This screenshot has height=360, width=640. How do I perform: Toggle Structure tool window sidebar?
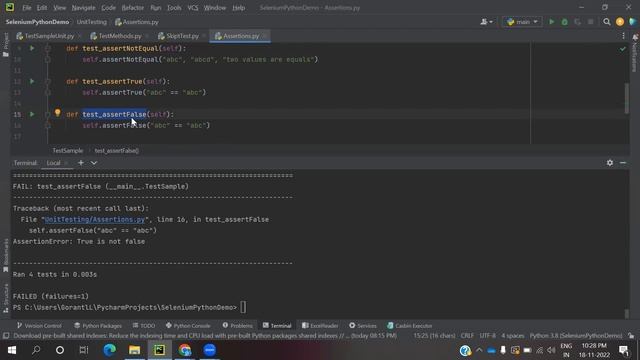coord(6,298)
